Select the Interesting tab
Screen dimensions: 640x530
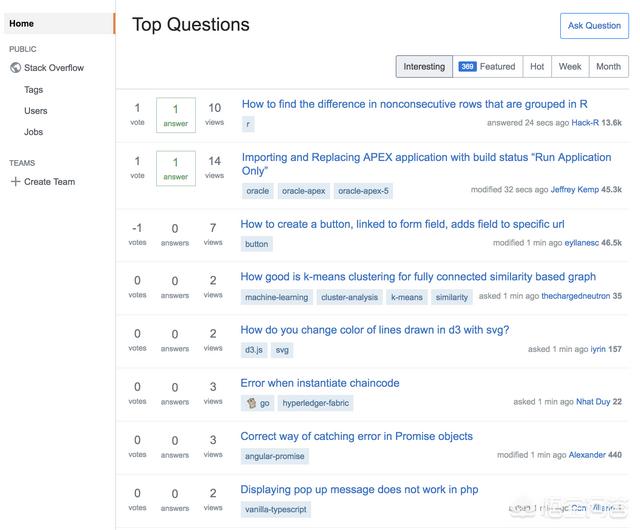coord(424,67)
